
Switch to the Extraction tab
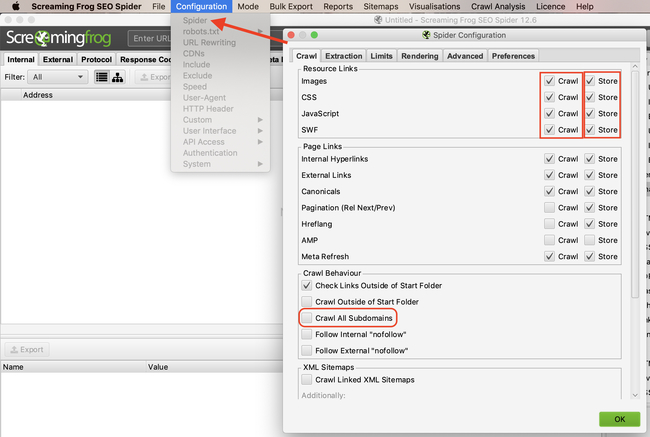click(x=343, y=56)
